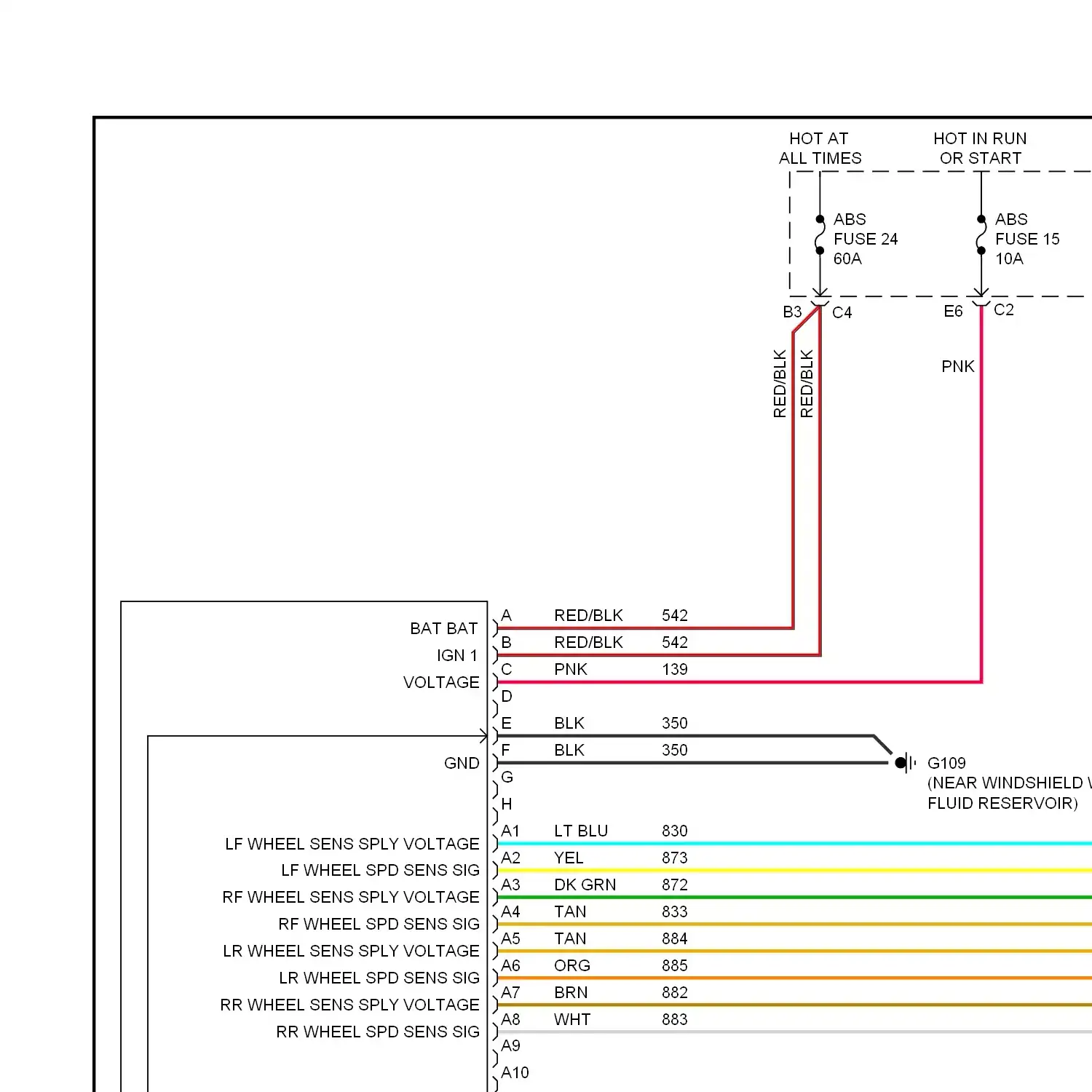The height and width of the screenshot is (1092, 1092).
Task: Click pin label A2
Action: [510, 858]
